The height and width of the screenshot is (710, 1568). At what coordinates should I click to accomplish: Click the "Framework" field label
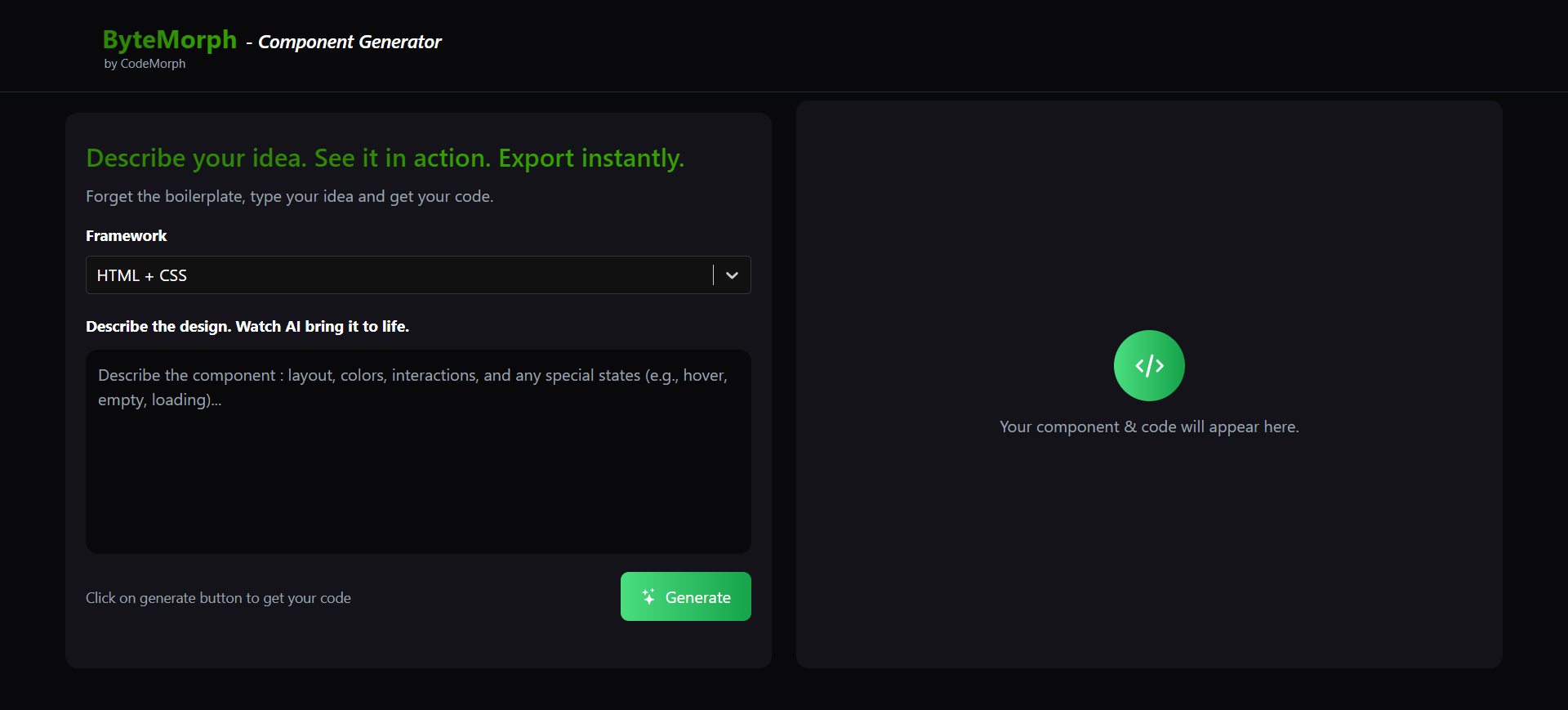tap(126, 235)
